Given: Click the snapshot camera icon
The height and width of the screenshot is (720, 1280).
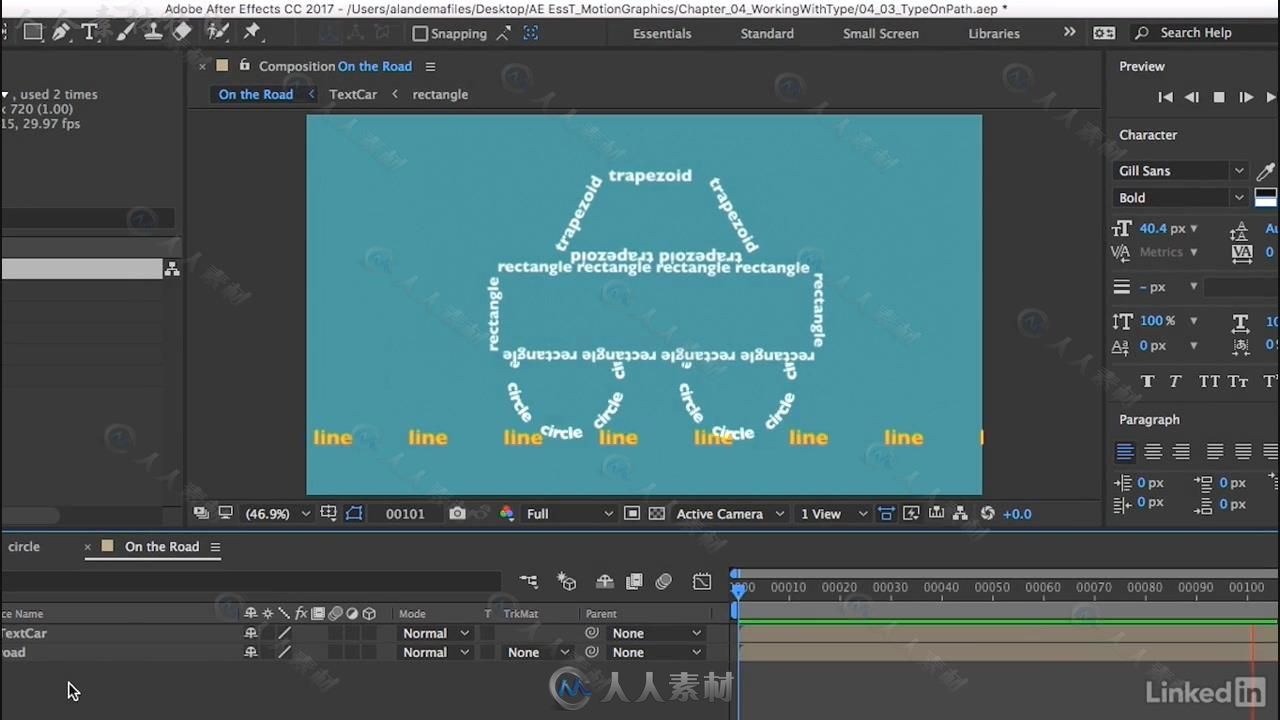Looking at the screenshot, I should click(457, 513).
